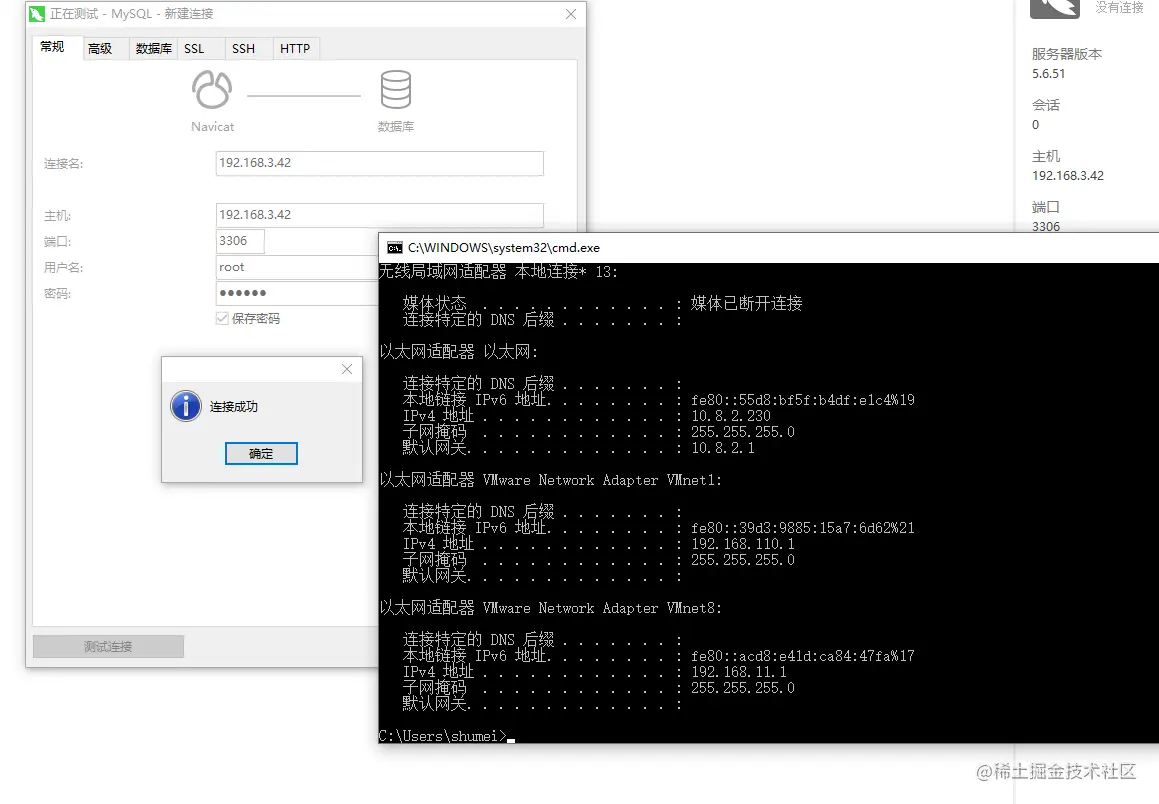Select the 数据库 tab
Viewport: 1159px width, 804px height.
coord(152,47)
